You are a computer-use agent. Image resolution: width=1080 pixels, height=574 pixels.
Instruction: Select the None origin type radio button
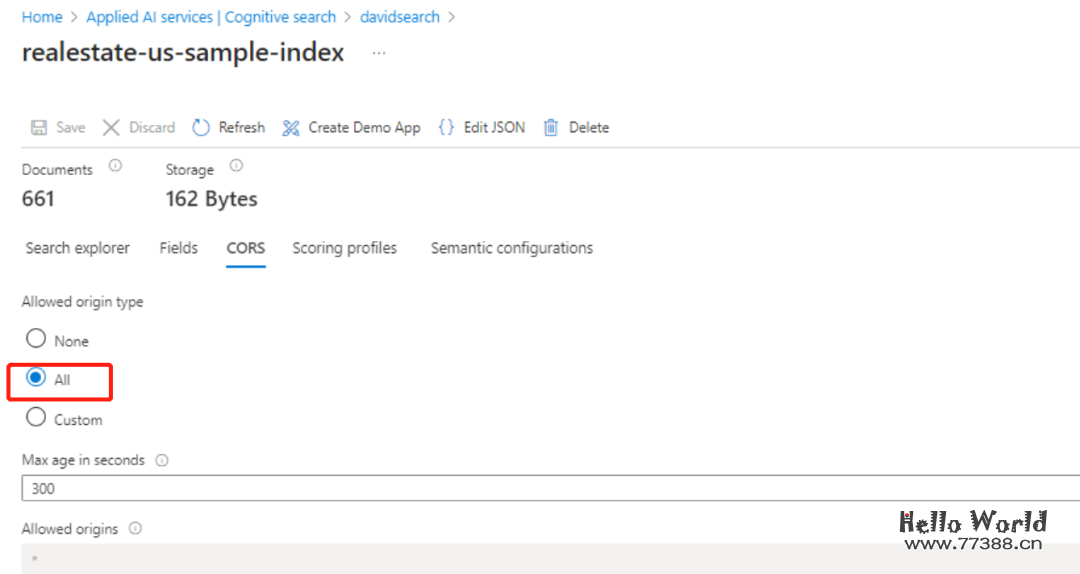pyautogui.click(x=36, y=339)
